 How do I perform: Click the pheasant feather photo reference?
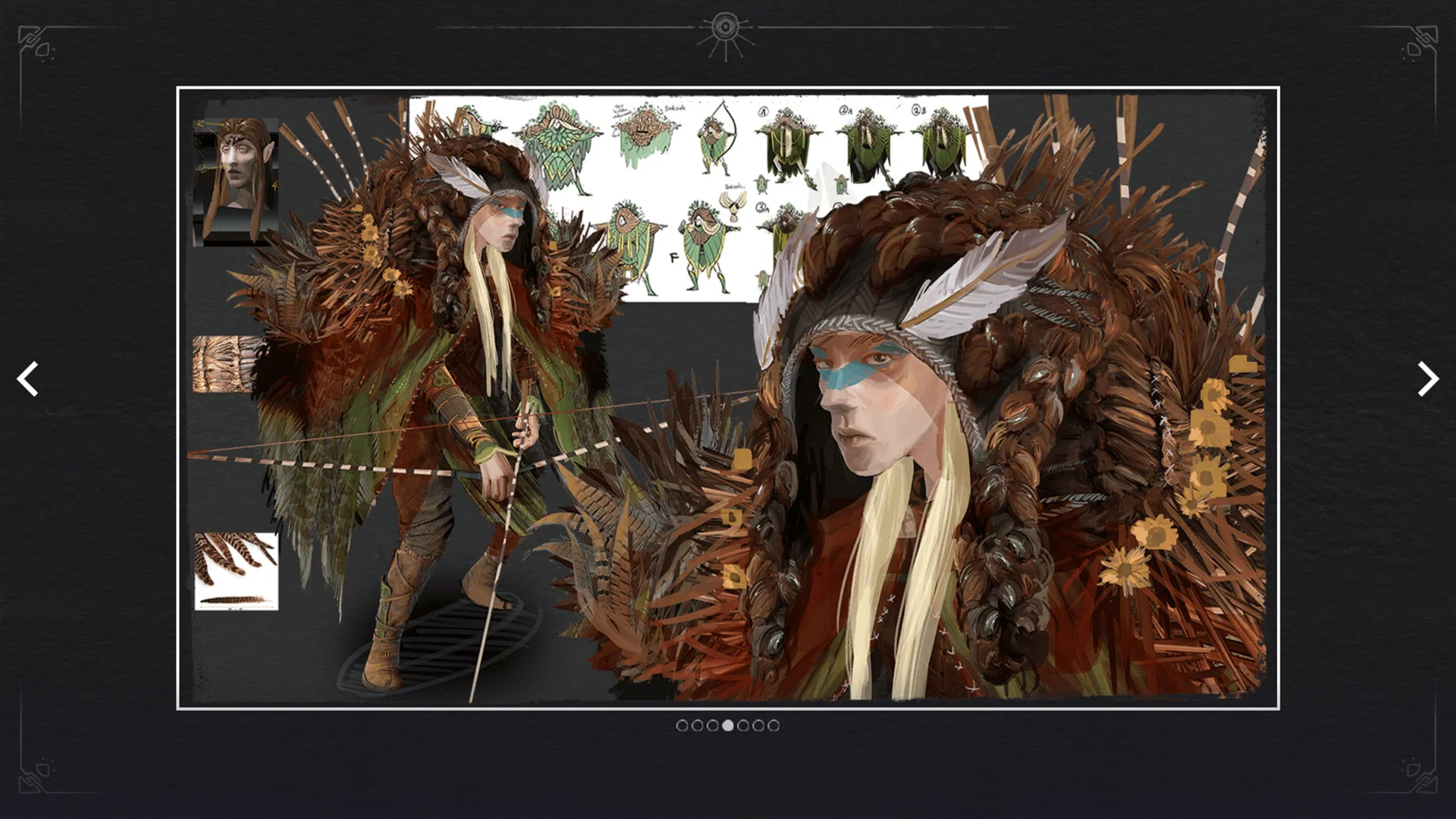(236, 571)
